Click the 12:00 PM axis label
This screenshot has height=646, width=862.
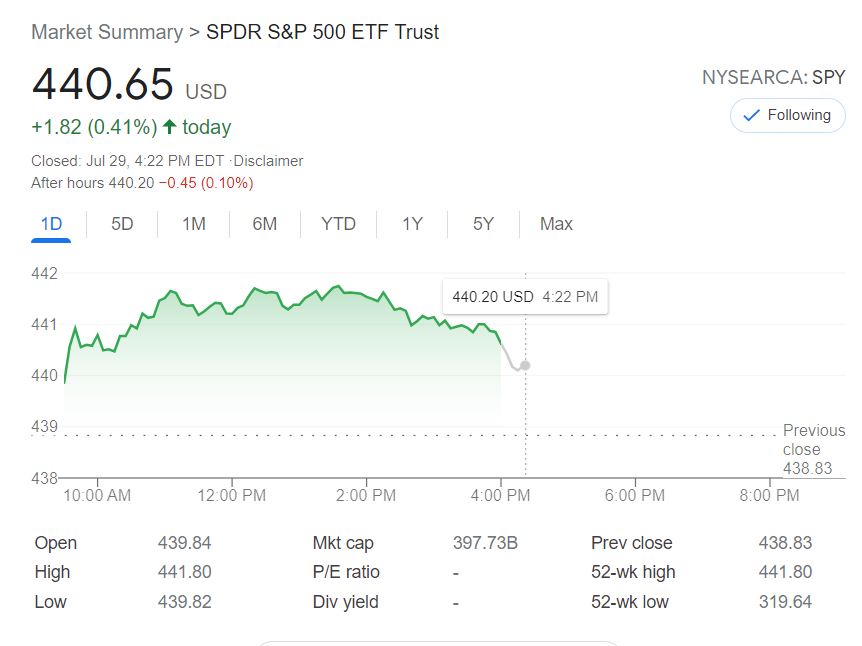[x=231, y=495]
